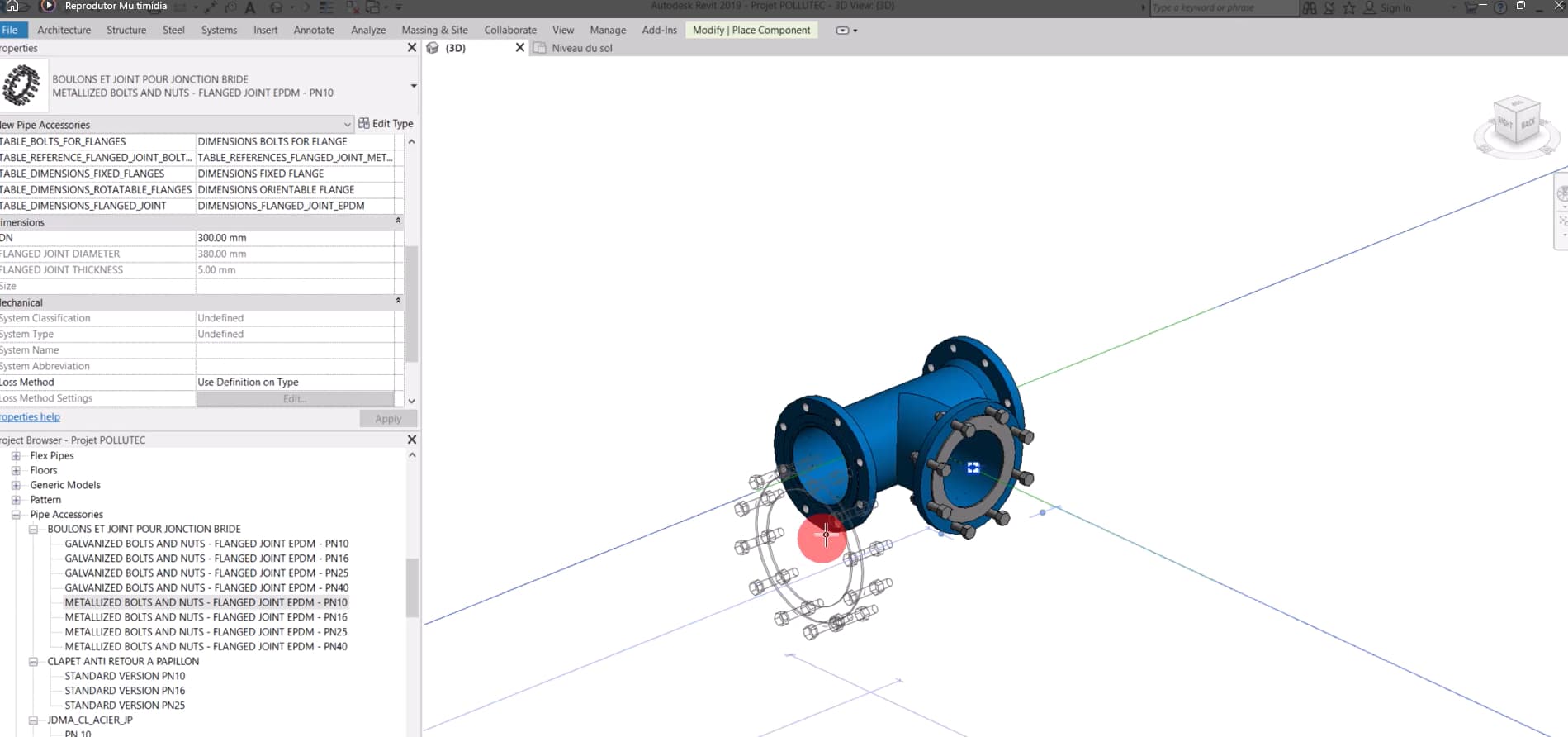The height and width of the screenshot is (737, 1568).
Task: Close the Properties panel with X
Action: [412, 48]
